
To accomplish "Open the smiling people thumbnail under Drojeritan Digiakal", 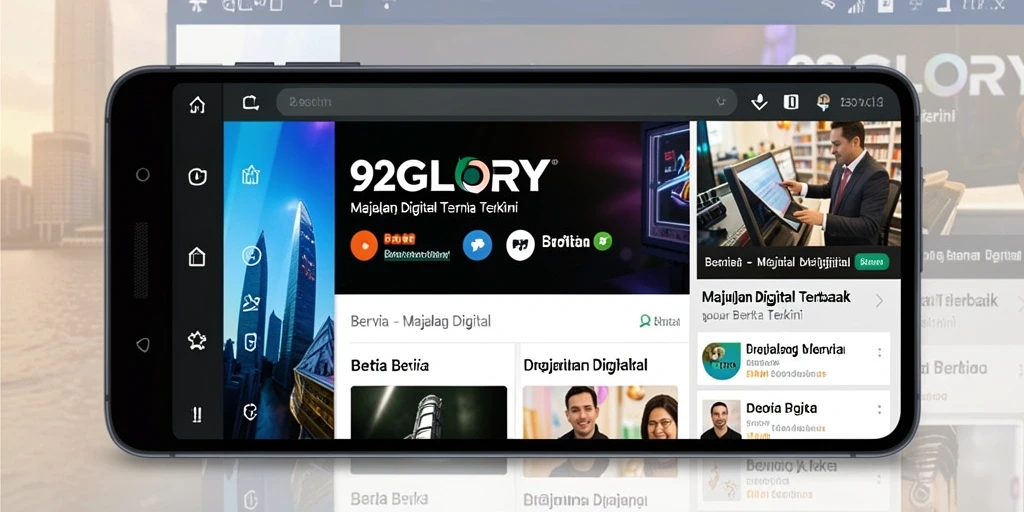I will [x=600, y=412].
